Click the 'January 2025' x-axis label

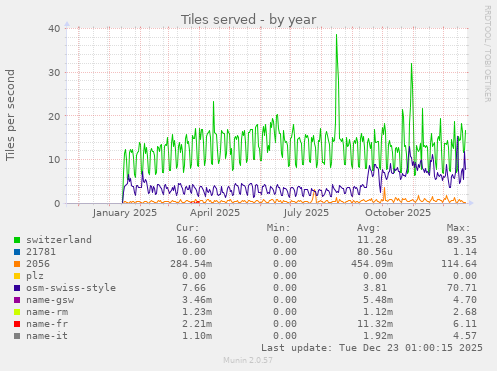(125, 213)
